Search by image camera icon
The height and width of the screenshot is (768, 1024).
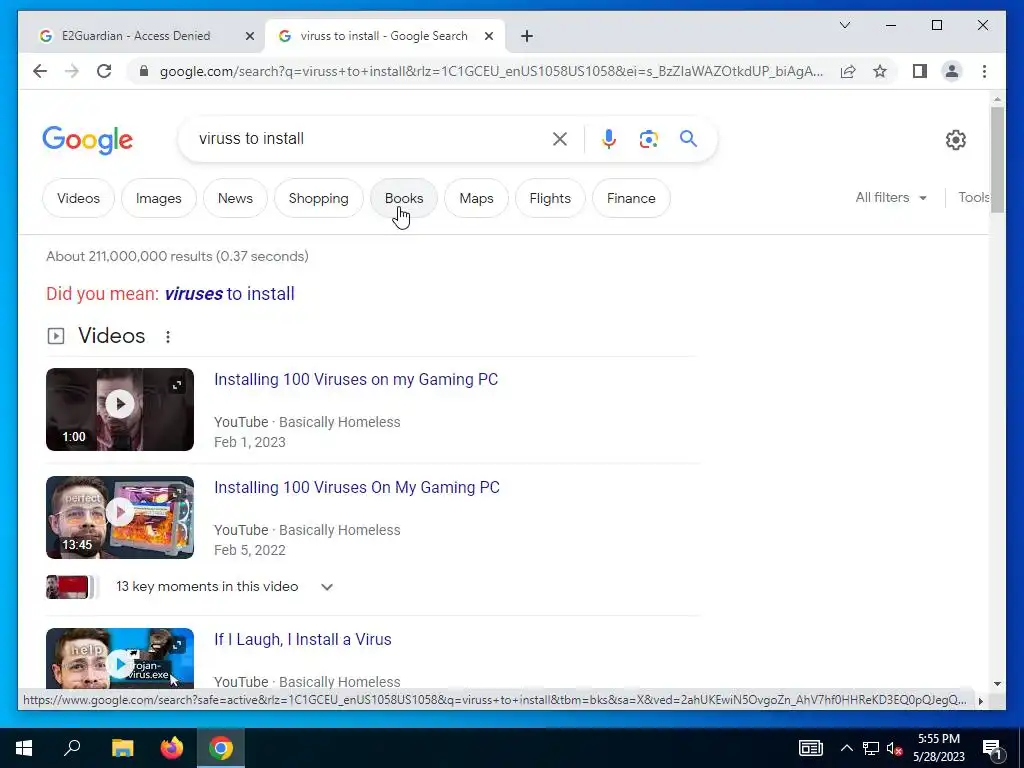click(648, 138)
